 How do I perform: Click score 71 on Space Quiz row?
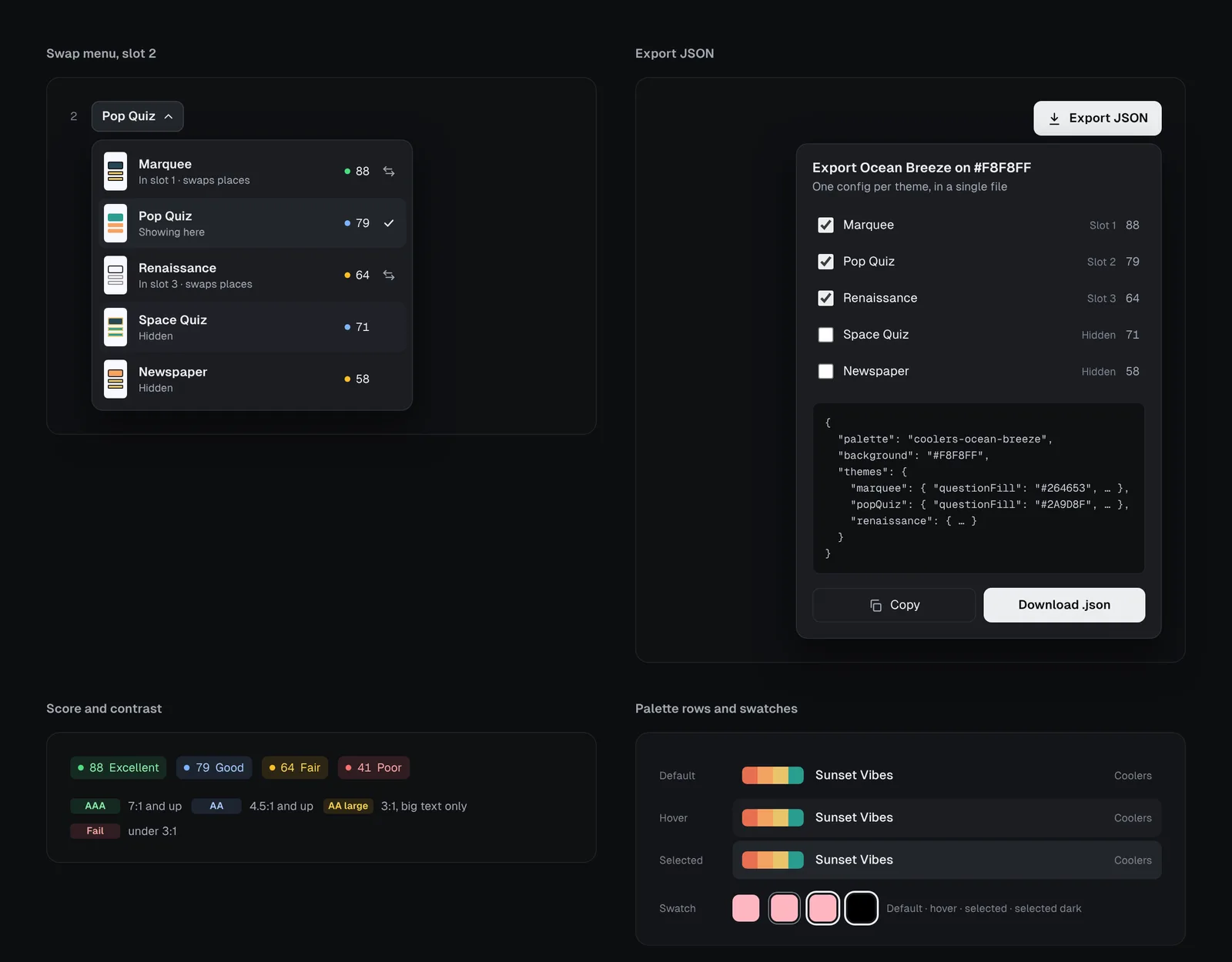click(363, 327)
